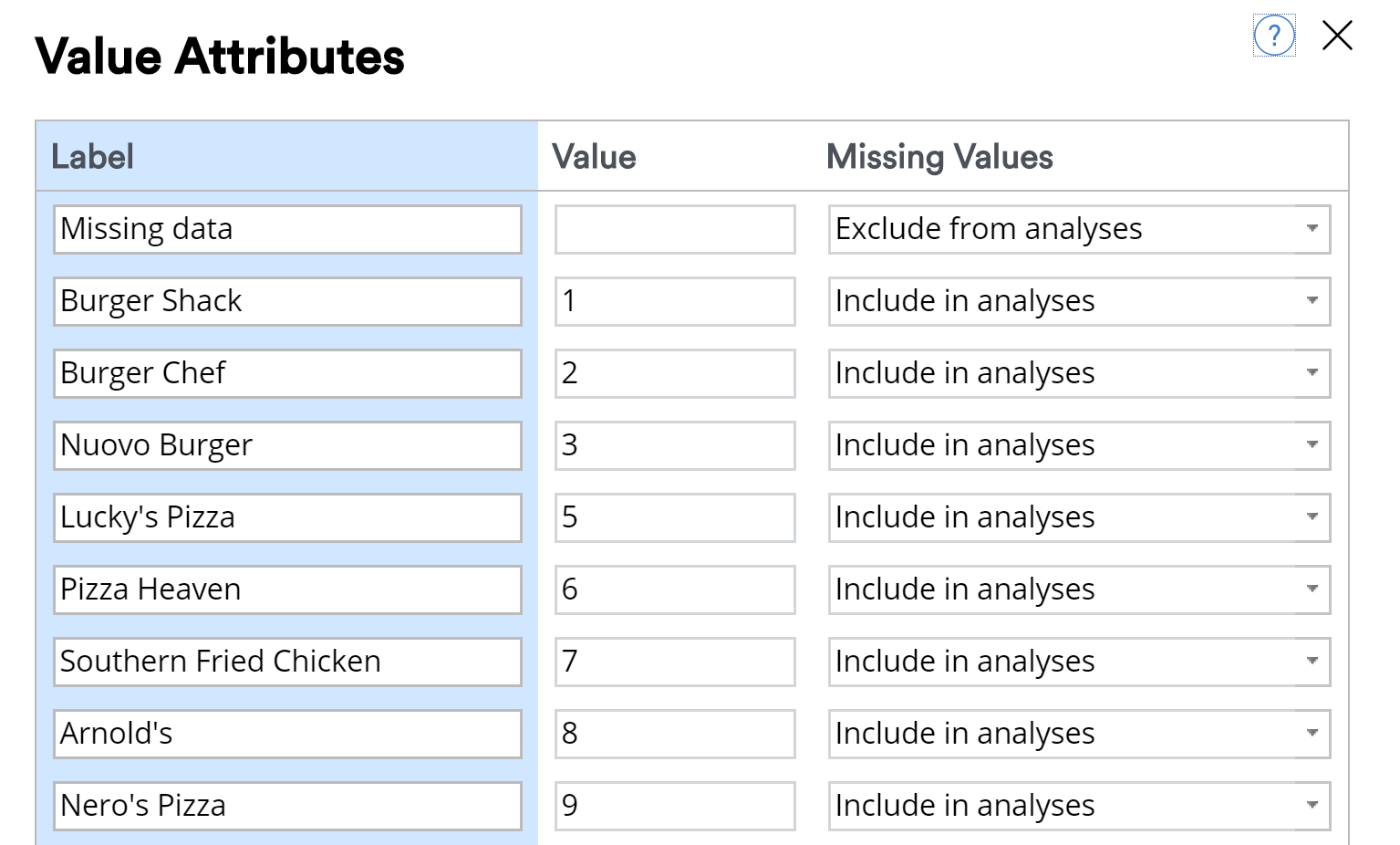Open the help icon beside the close button
Viewport: 1400px width, 845px height.
(1274, 37)
